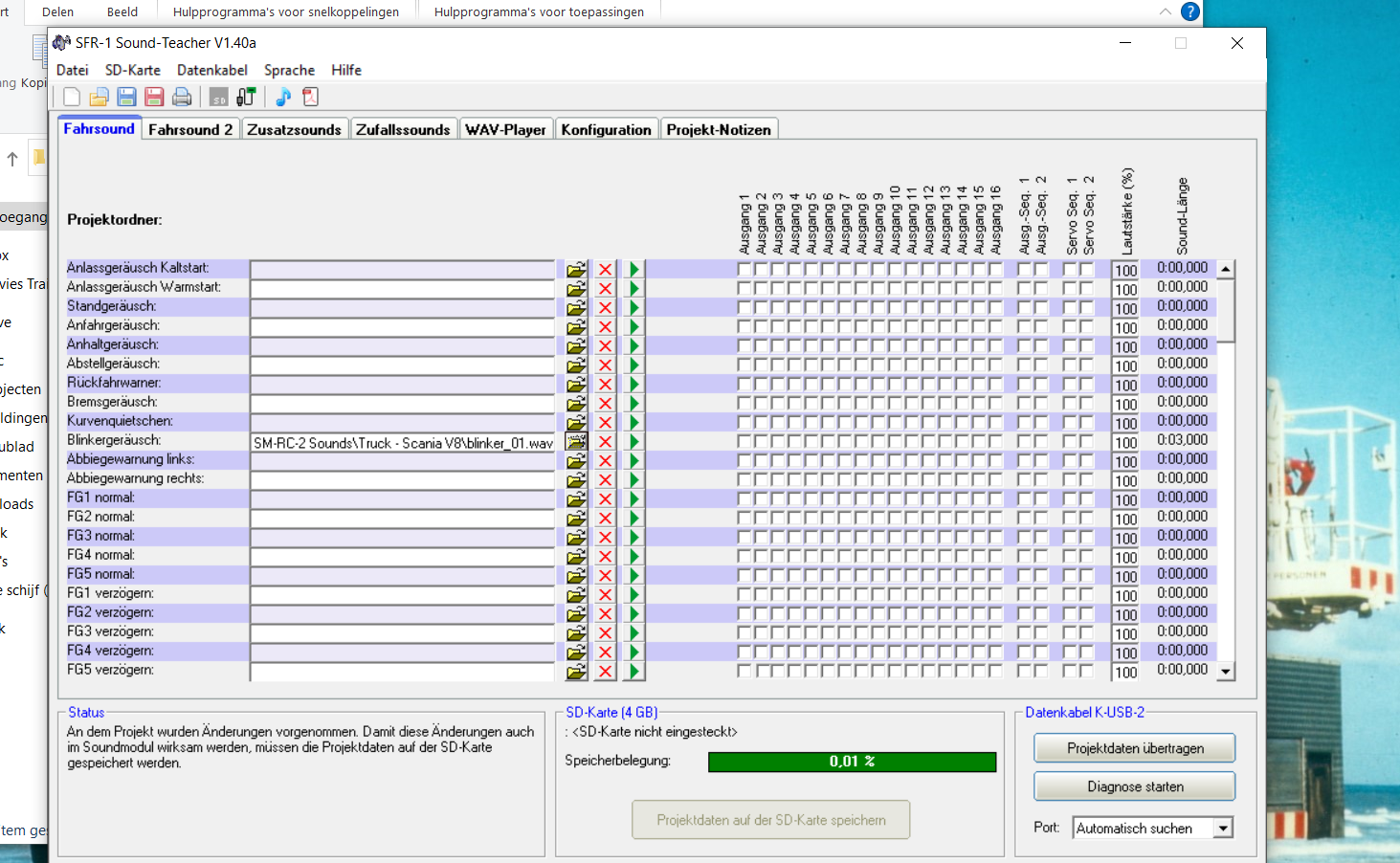Click the Blinkergeräusch file path field
Screen dimensions: 1400x863
tap(403, 443)
